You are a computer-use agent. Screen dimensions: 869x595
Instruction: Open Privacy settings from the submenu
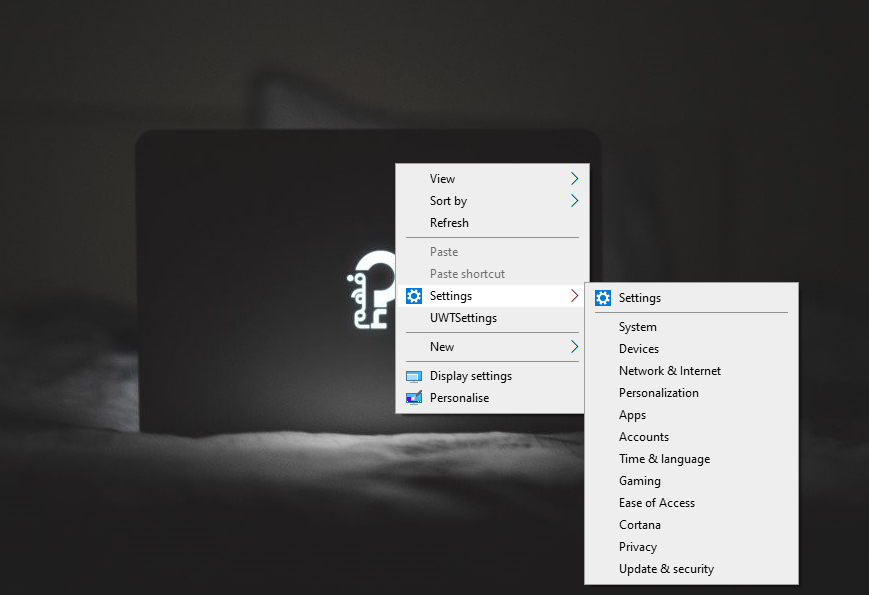point(691,547)
